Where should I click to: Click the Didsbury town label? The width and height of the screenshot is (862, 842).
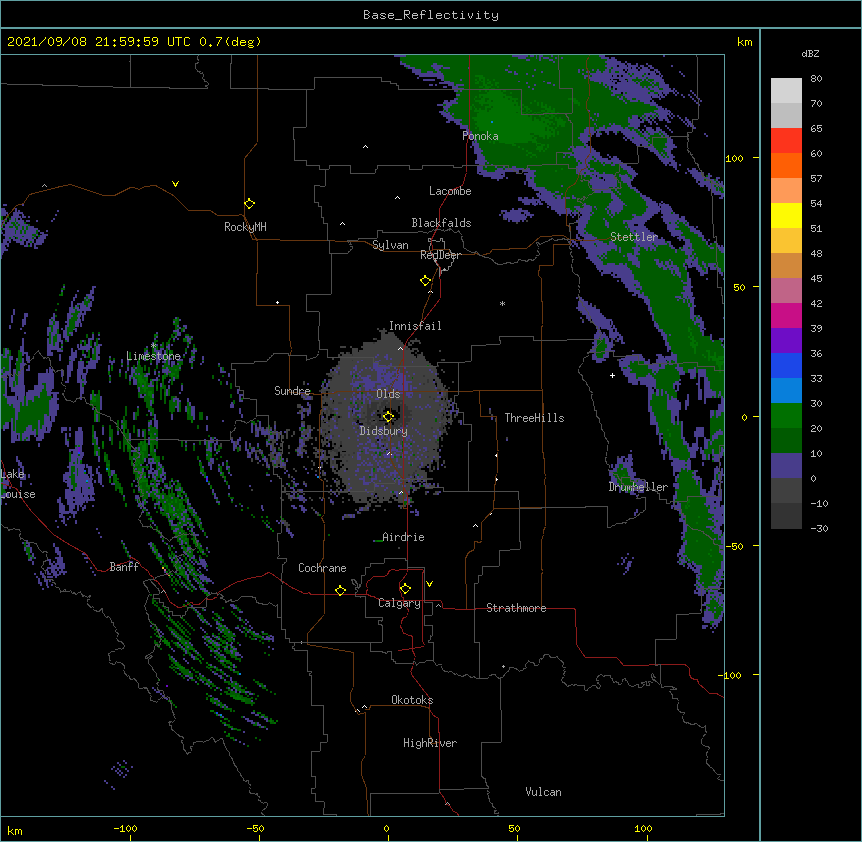[x=384, y=431]
